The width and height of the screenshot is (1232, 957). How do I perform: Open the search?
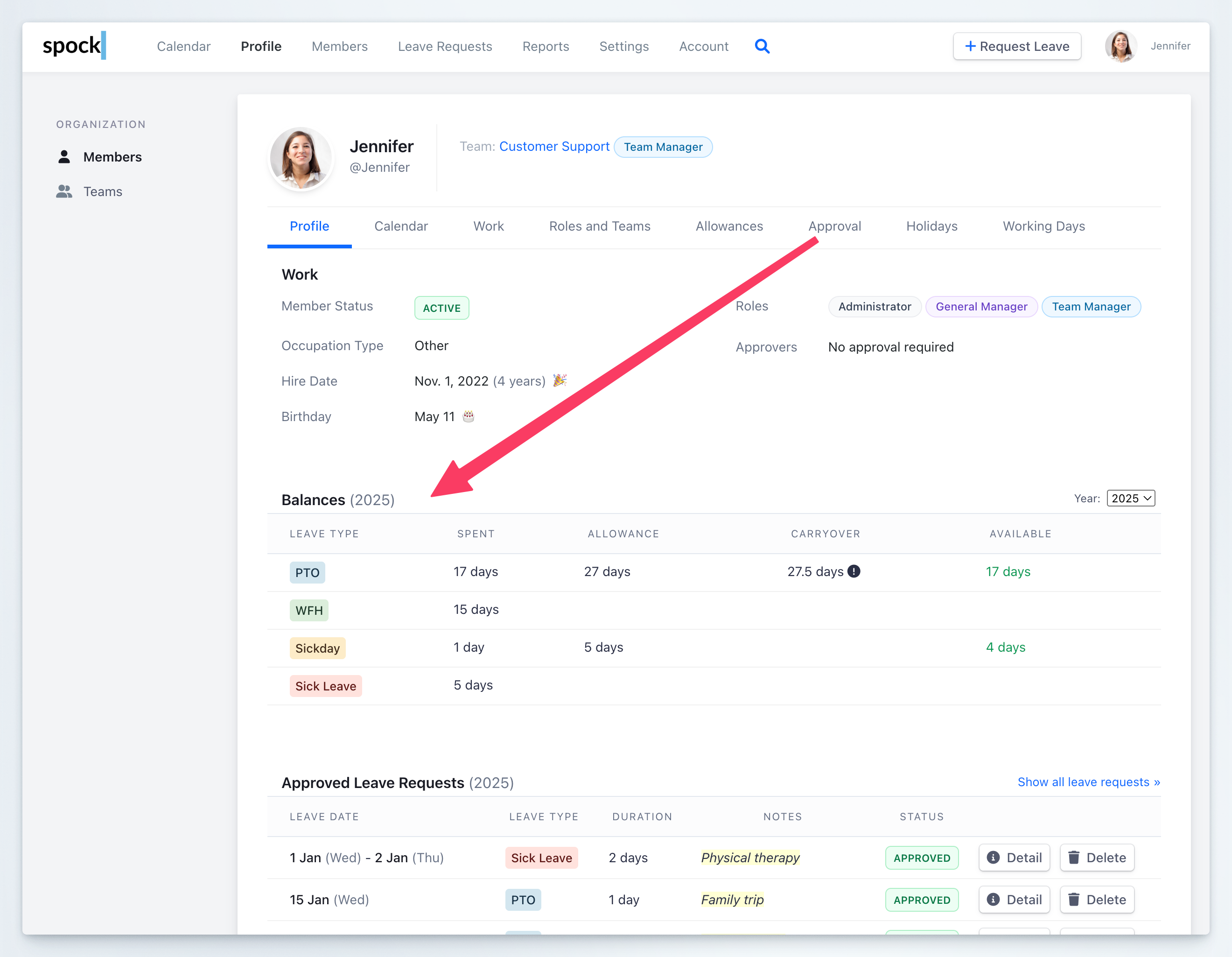click(x=762, y=46)
